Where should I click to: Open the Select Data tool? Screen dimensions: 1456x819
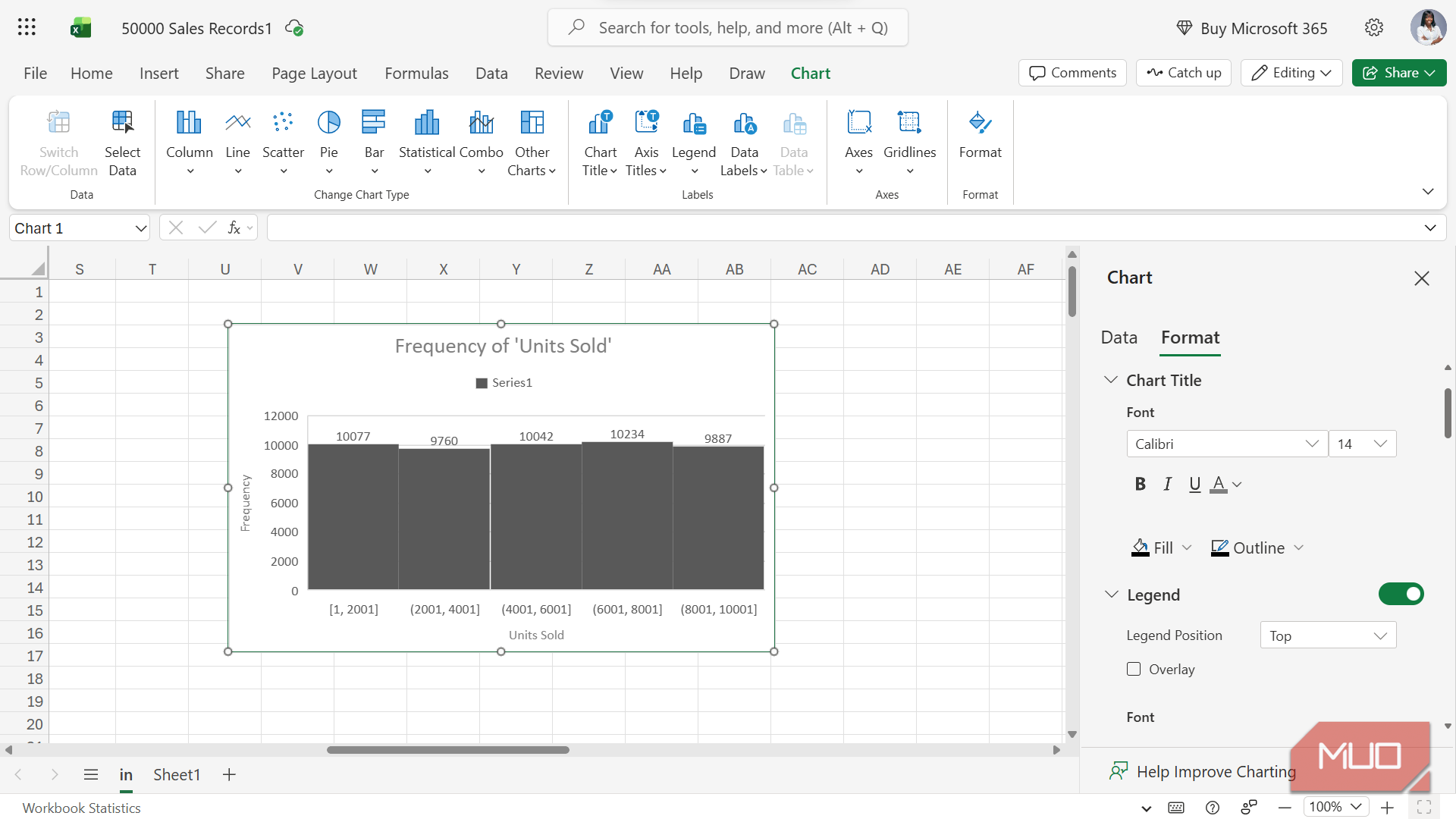(122, 143)
